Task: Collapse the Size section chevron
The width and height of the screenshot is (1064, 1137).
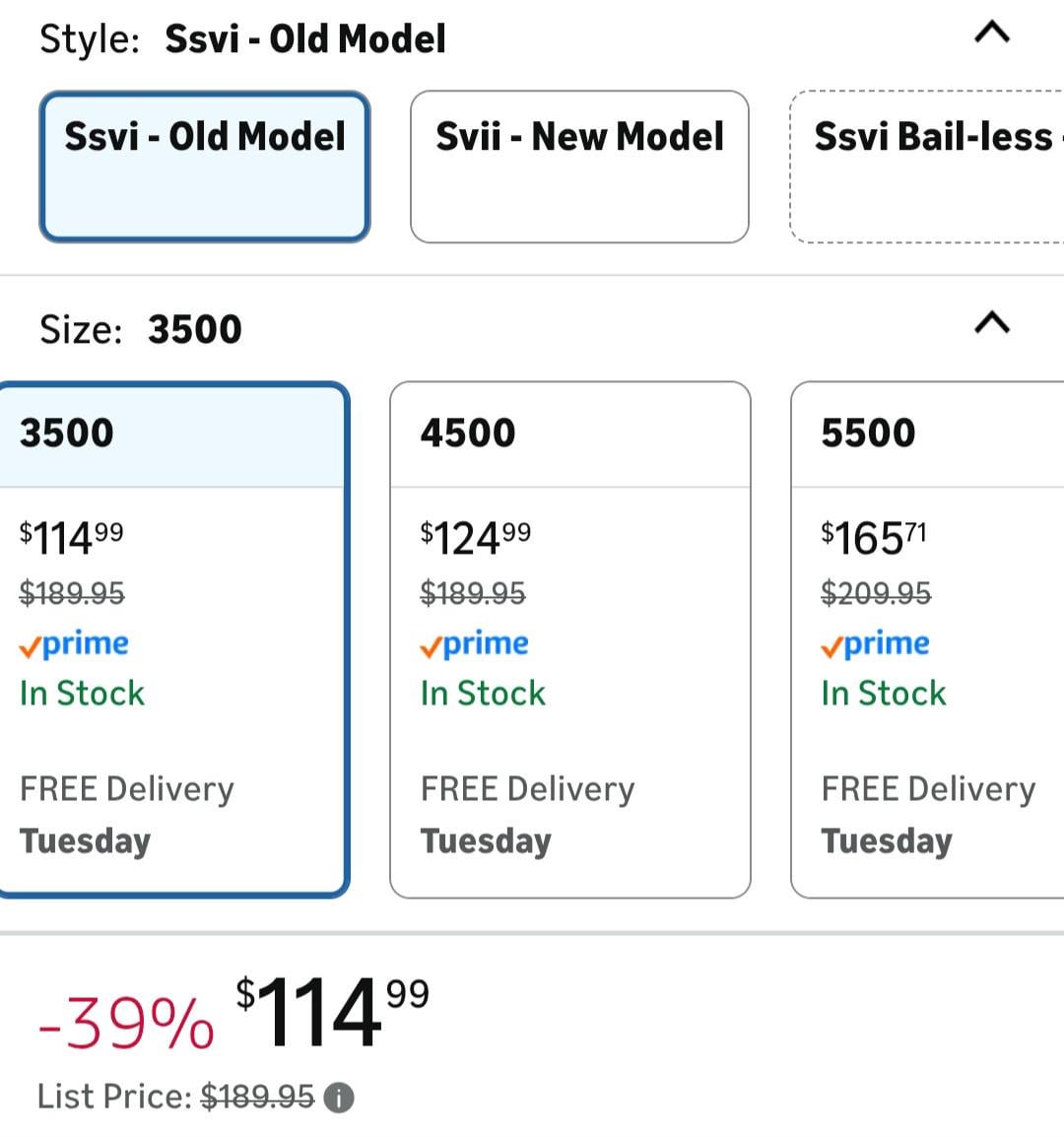Action: pyautogui.click(x=992, y=323)
